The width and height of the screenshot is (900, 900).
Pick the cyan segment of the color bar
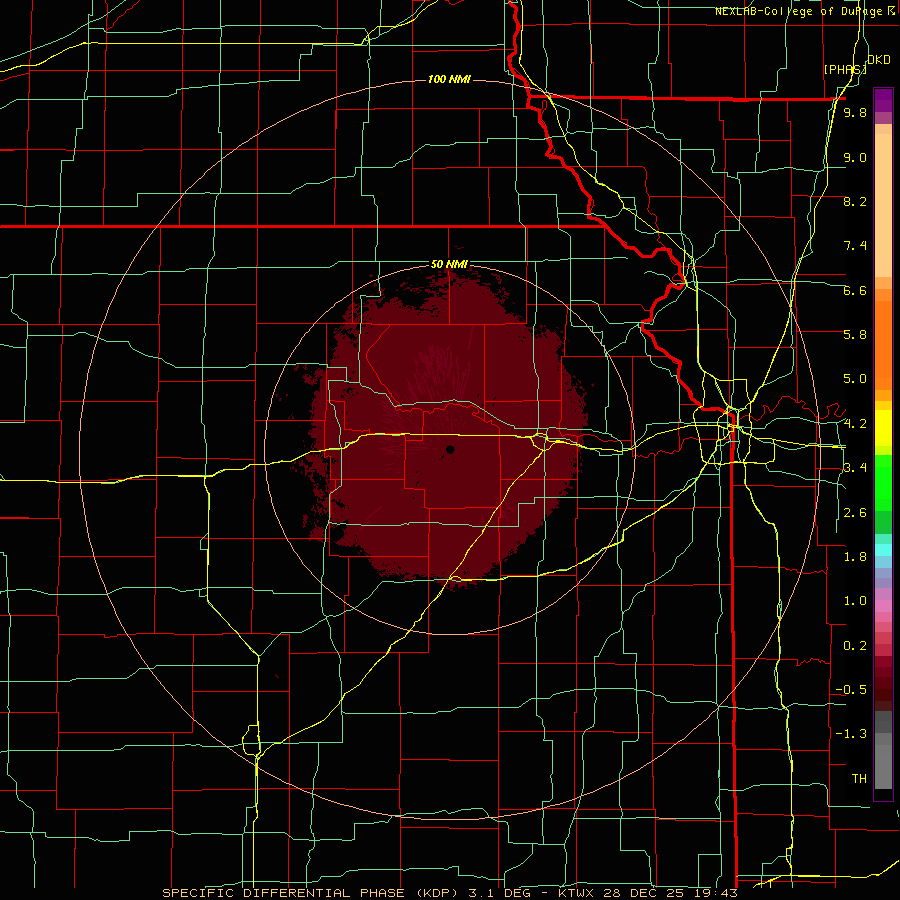coord(883,550)
